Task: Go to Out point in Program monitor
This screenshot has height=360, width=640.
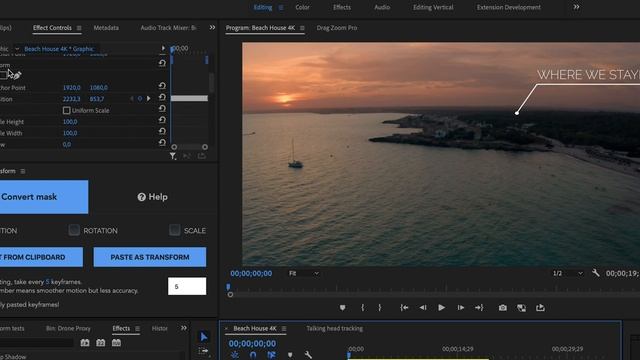Action: (x=479, y=308)
